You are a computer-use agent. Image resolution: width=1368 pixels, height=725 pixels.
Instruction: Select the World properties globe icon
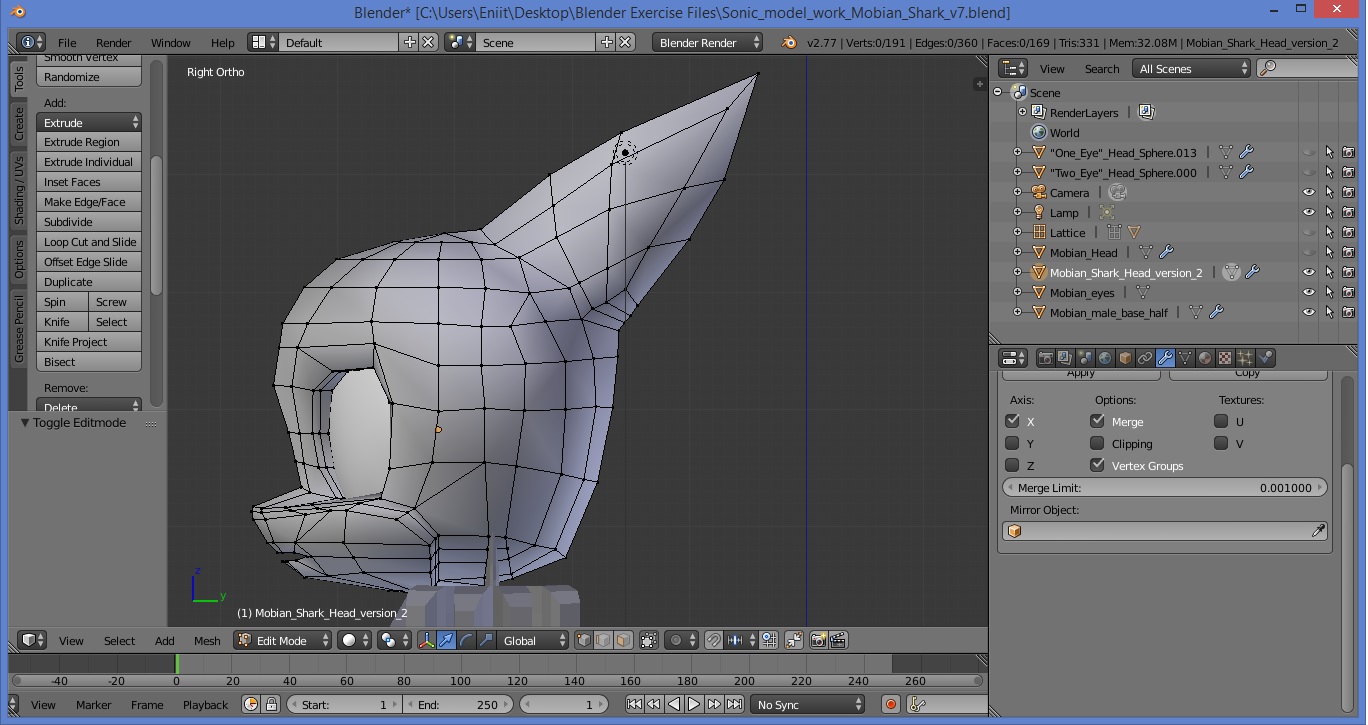(x=1105, y=357)
